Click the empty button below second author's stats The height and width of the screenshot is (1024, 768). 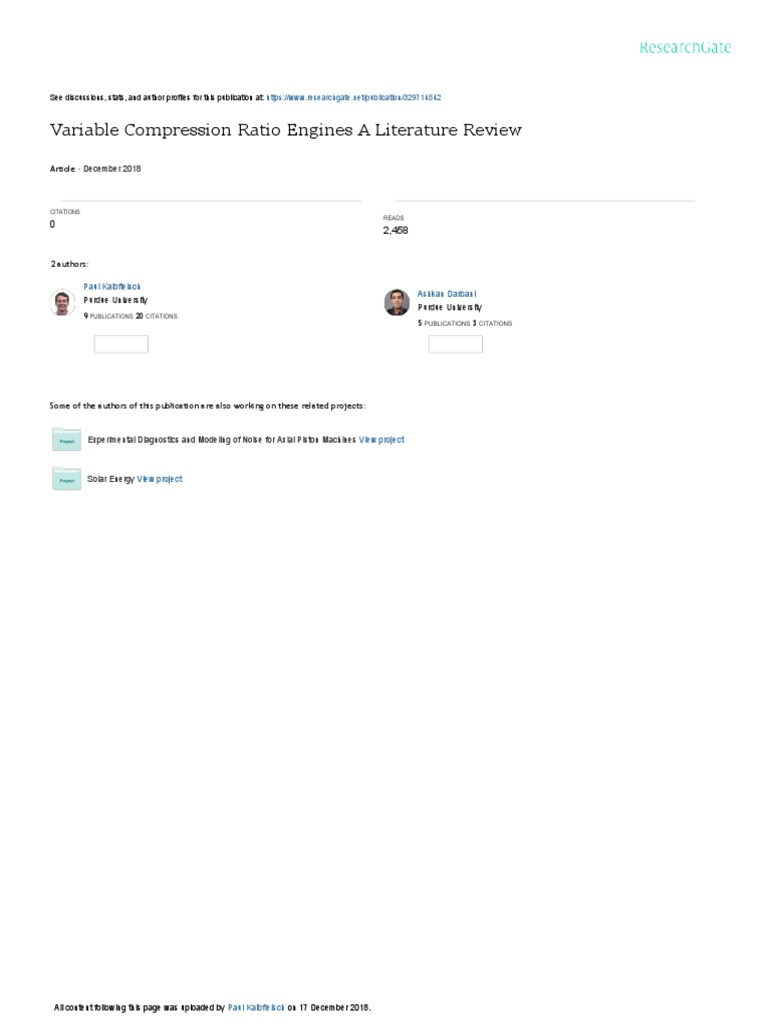(455, 344)
